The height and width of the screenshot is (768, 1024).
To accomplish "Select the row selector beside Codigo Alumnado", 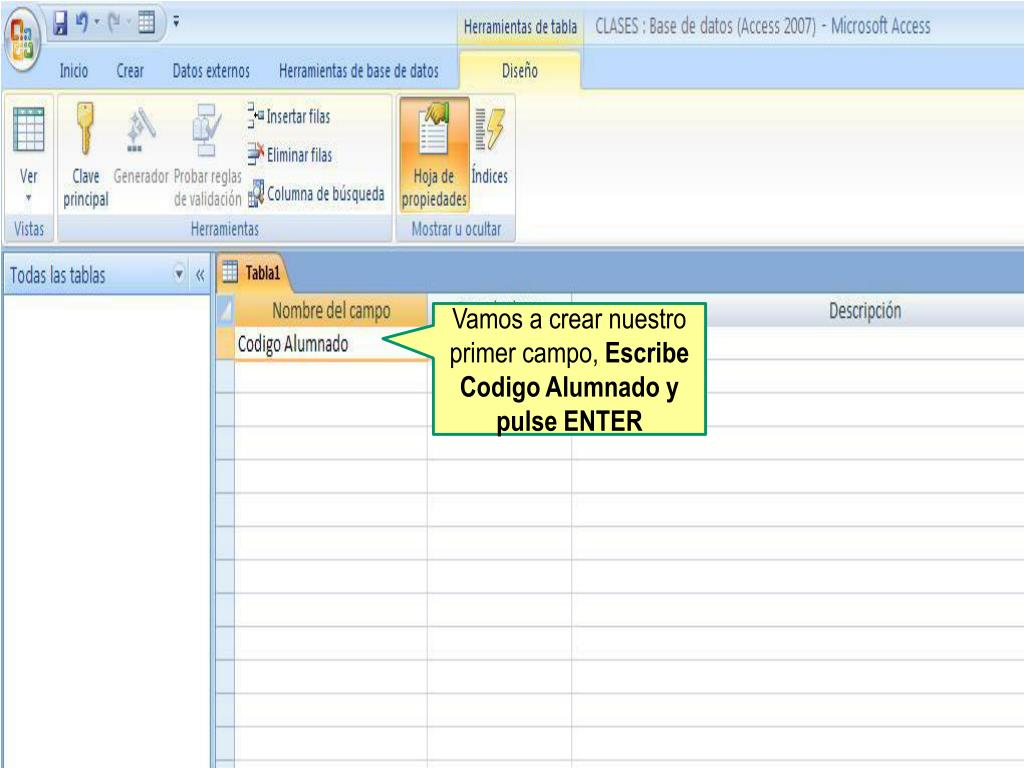I will pyautogui.click(x=225, y=344).
